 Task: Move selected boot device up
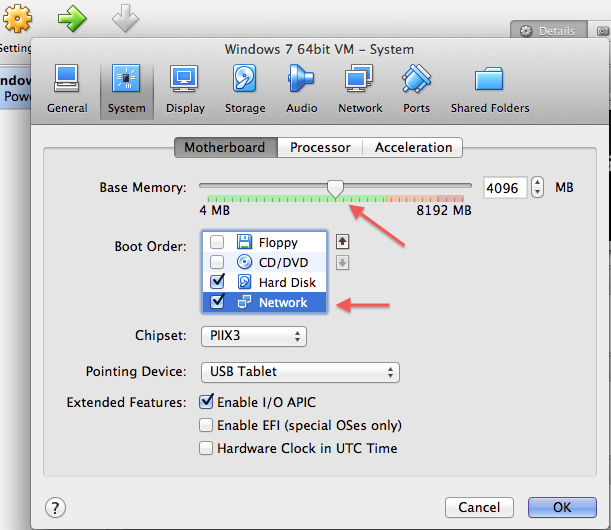pos(342,241)
